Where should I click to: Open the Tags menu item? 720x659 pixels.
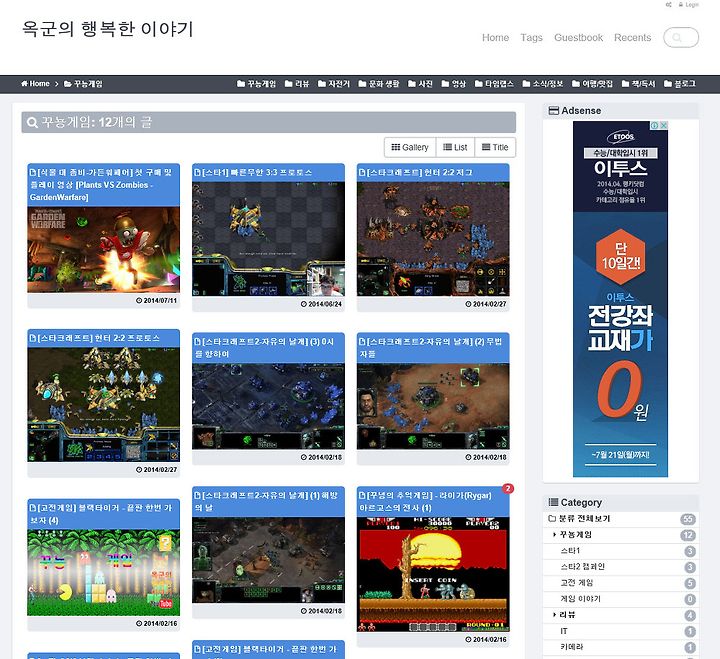pos(531,38)
